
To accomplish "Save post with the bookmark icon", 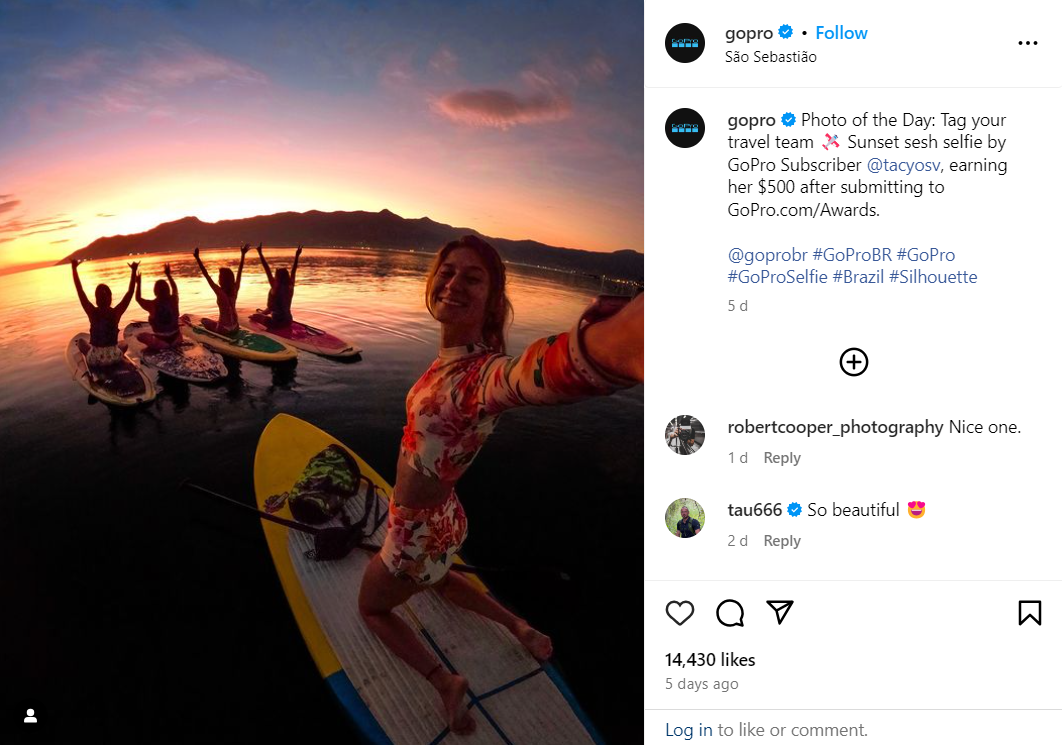I will [x=1029, y=613].
